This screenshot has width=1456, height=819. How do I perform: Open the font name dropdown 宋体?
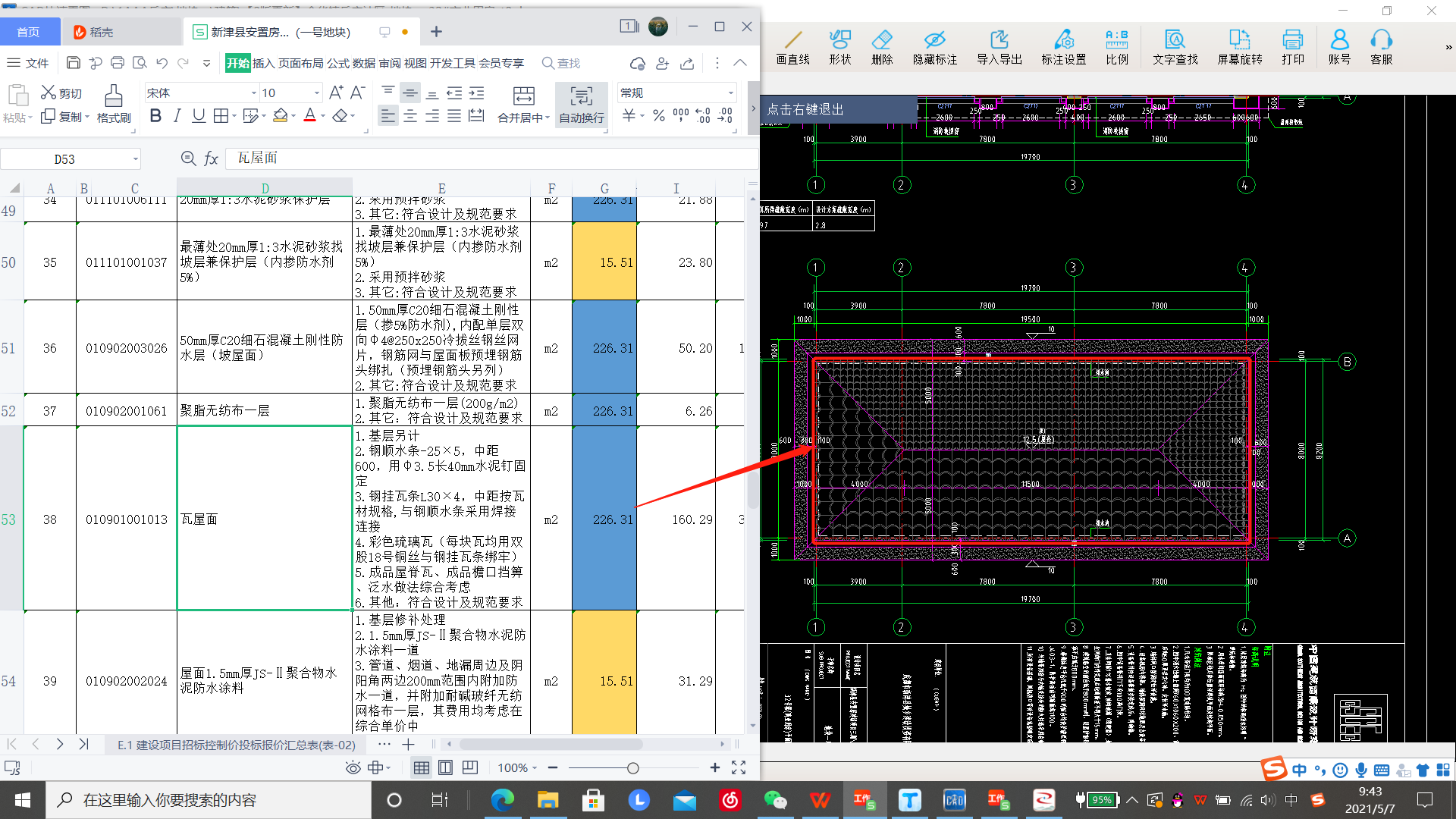[x=254, y=93]
